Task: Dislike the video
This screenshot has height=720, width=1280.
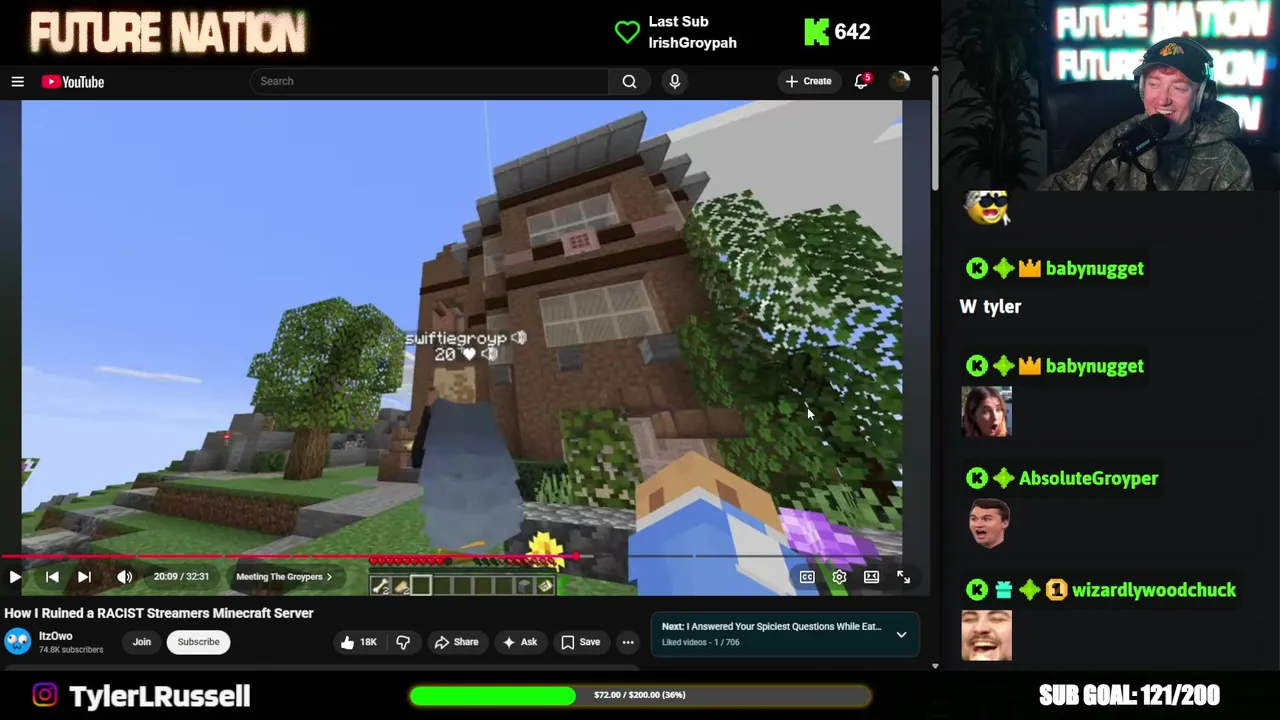Action: (x=403, y=642)
